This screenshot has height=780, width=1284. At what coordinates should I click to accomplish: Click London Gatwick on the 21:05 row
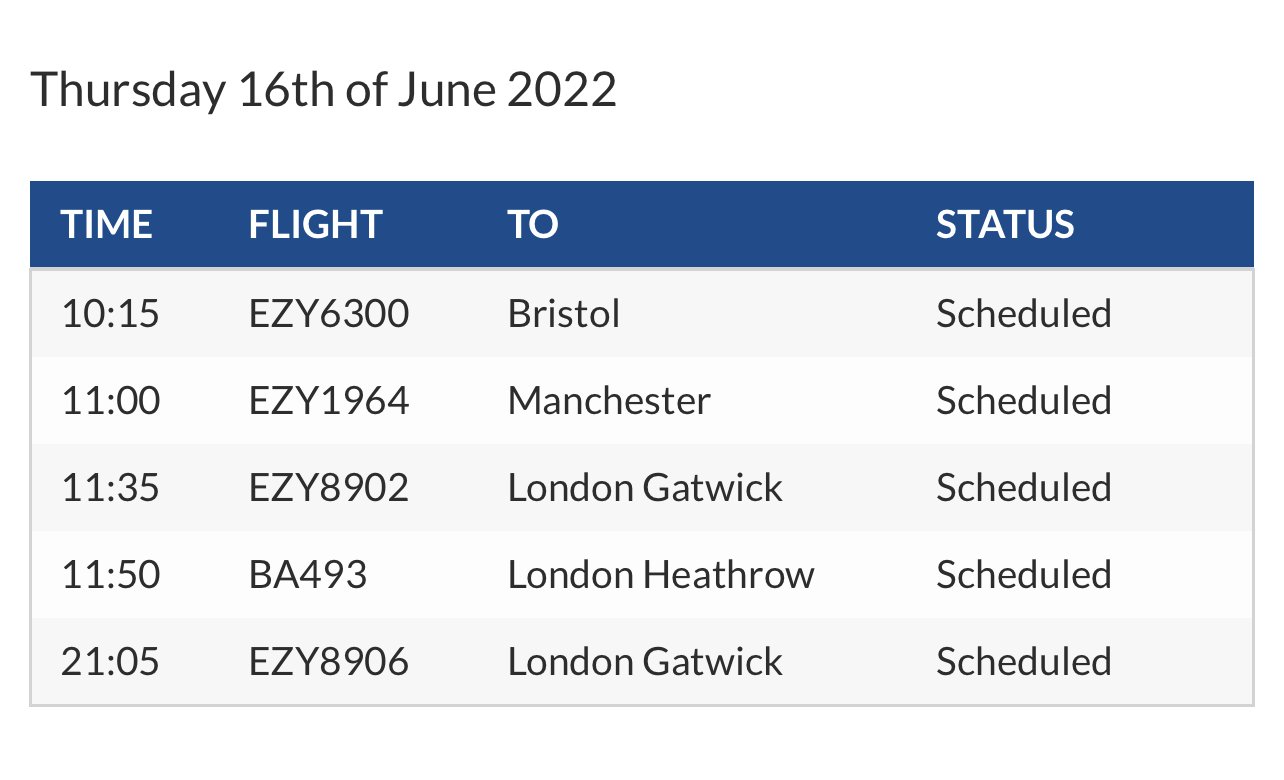(645, 662)
